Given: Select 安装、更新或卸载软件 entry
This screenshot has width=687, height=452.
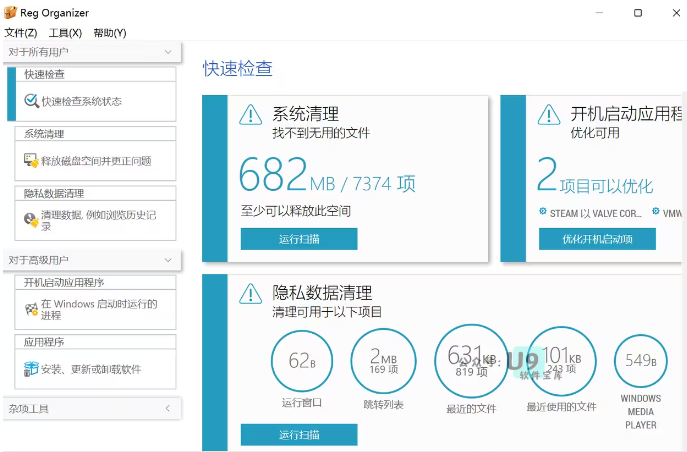Looking at the screenshot, I should (96, 369).
